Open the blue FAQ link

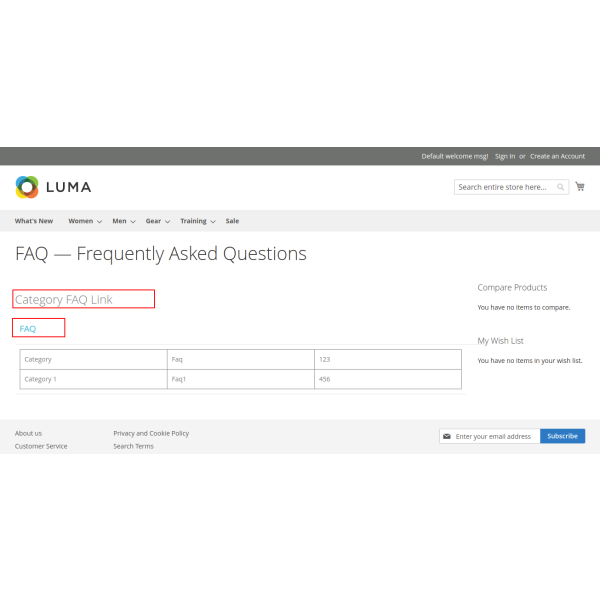point(28,328)
